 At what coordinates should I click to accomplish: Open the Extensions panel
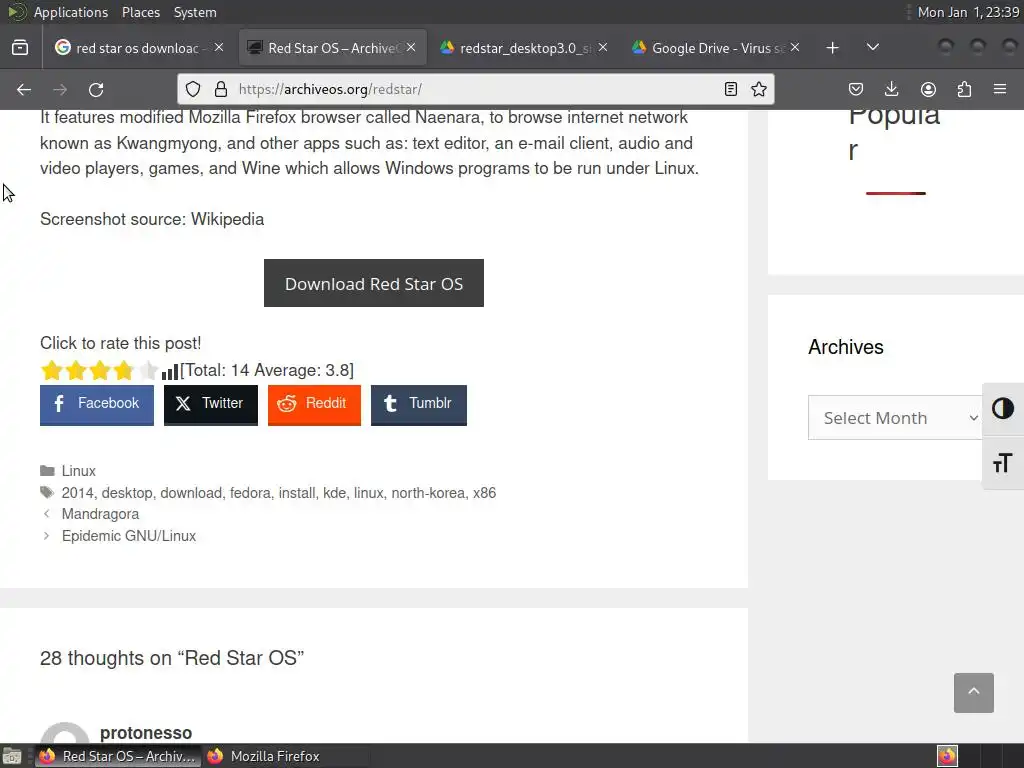[964, 89]
